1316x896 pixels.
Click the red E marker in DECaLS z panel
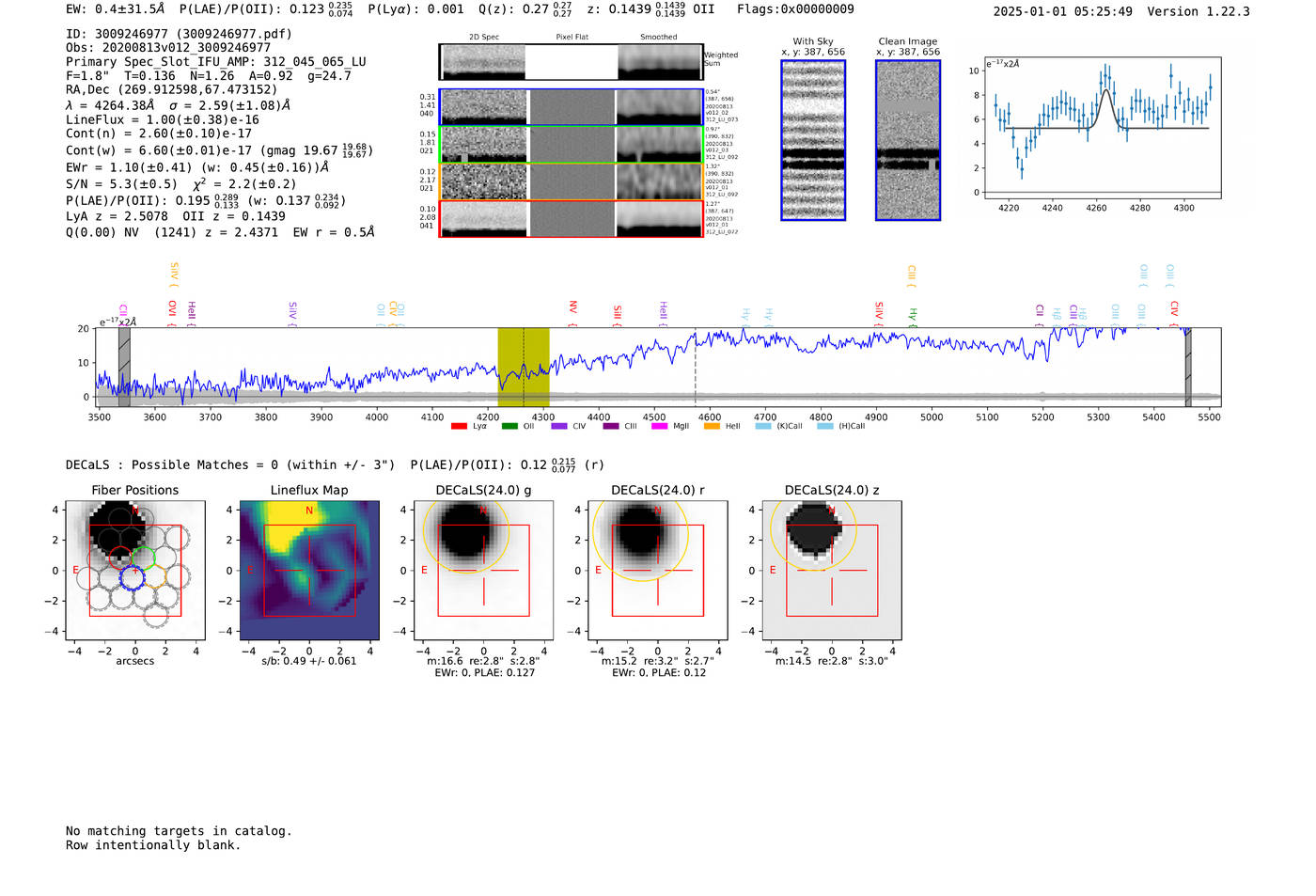pyautogui.click(x=773, y=570)
